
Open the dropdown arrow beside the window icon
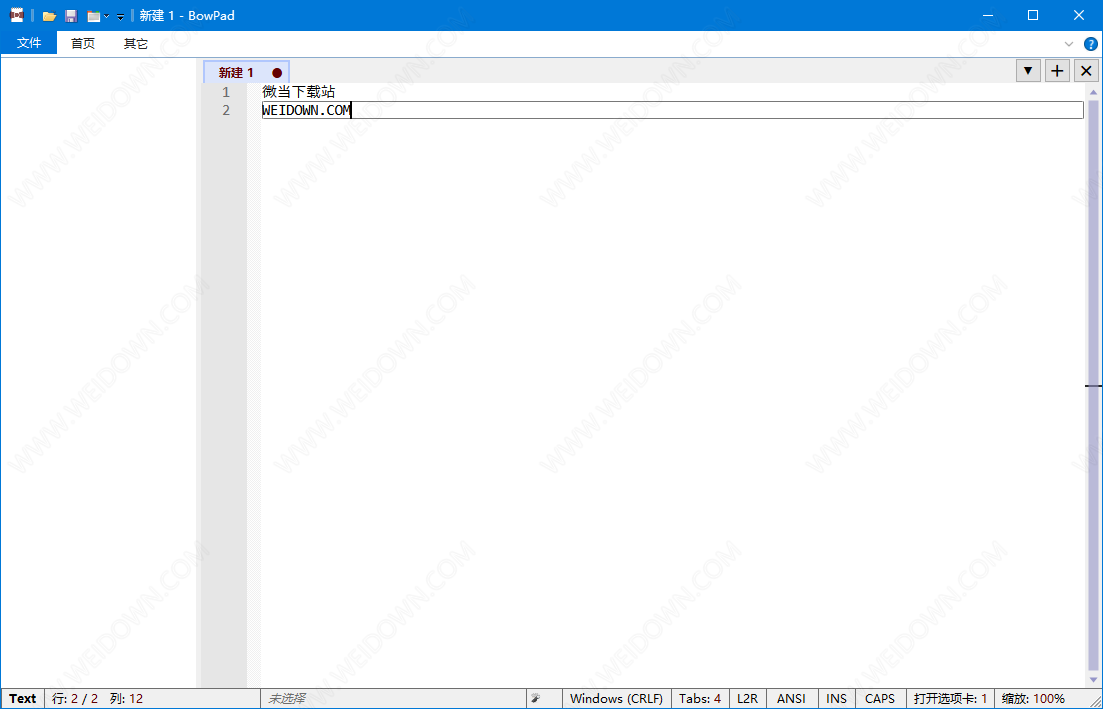pyautogui.click(x=106, y=15)
